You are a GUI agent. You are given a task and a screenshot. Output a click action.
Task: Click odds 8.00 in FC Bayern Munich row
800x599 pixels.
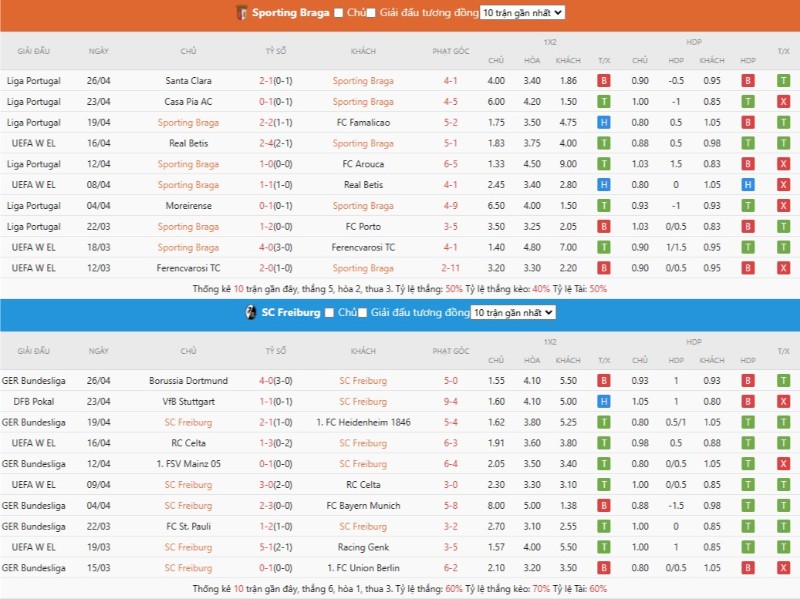[x=496, y=506]
